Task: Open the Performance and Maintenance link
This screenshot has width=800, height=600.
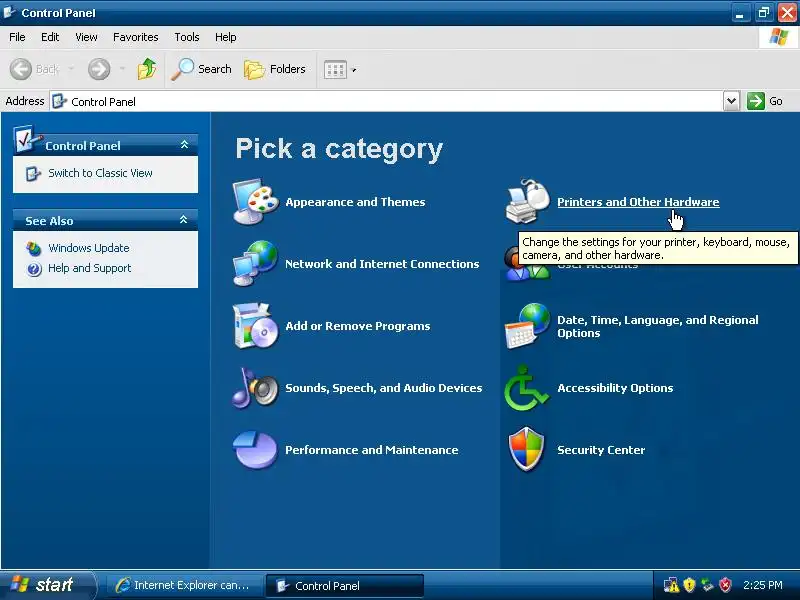Action: 371,450
